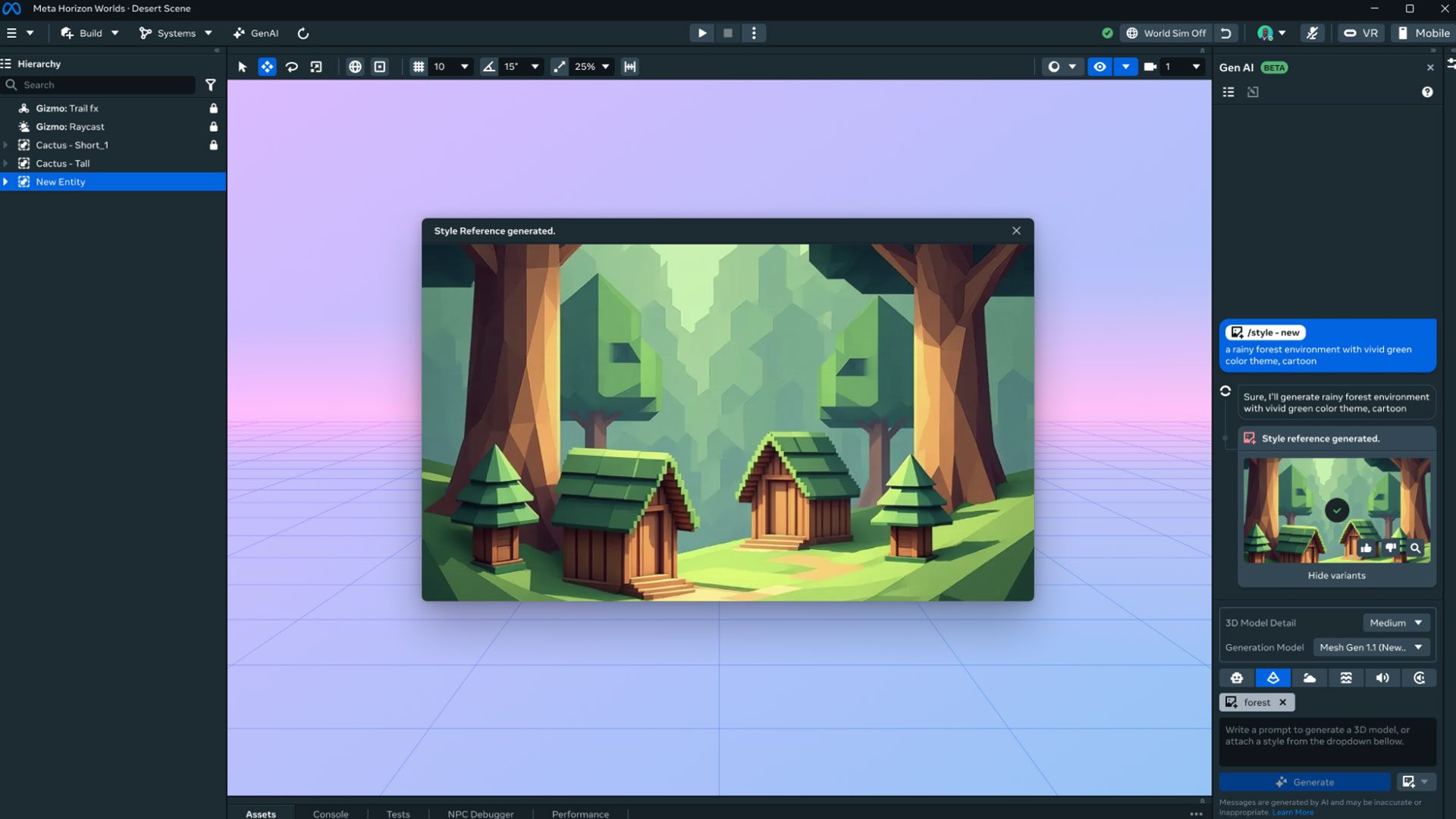Switch to the Console tab
This screenshot has width=1456, height=819.
[x=331, y=814]
